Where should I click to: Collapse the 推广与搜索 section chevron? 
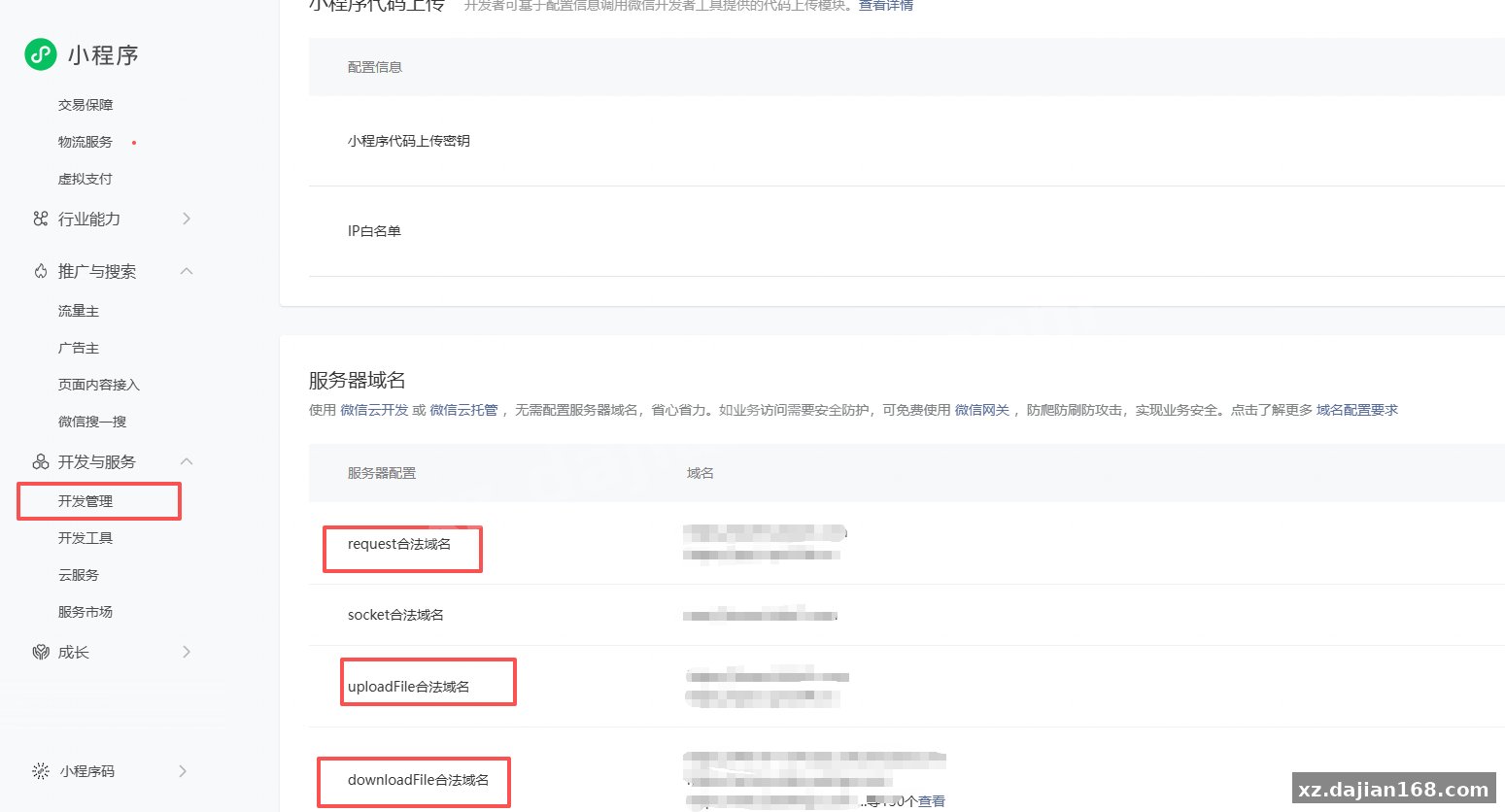tap(187, 271)
